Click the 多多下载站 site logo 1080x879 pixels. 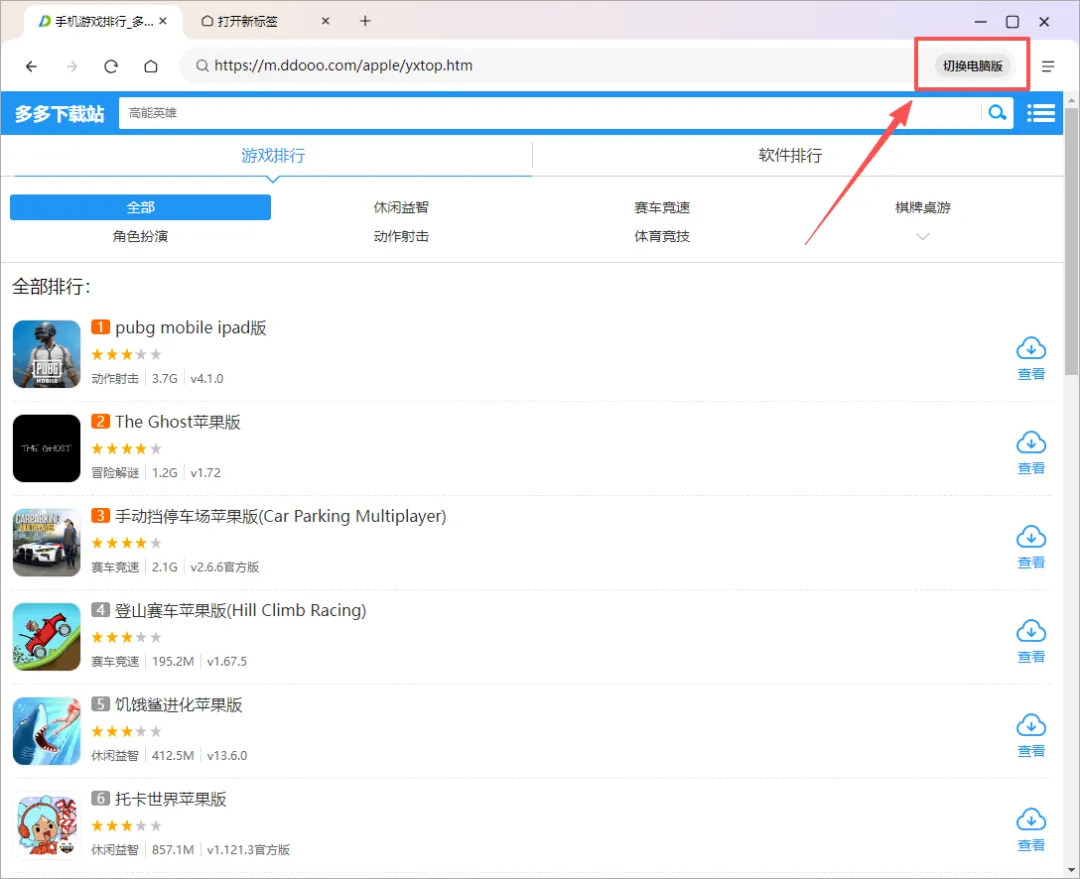point(59,114)
